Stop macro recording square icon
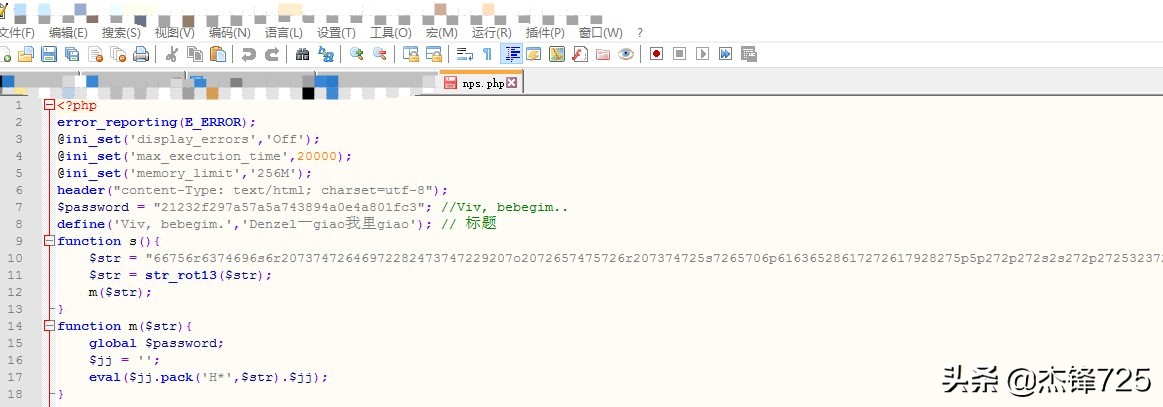 click(x=679, y=53)
